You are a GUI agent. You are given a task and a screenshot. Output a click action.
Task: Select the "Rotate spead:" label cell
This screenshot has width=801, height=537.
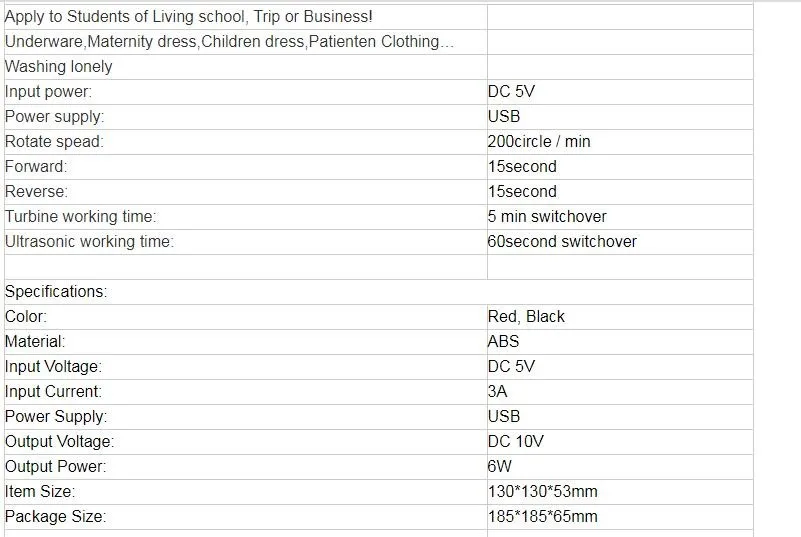pyautogui.click(x=54, y=142)
